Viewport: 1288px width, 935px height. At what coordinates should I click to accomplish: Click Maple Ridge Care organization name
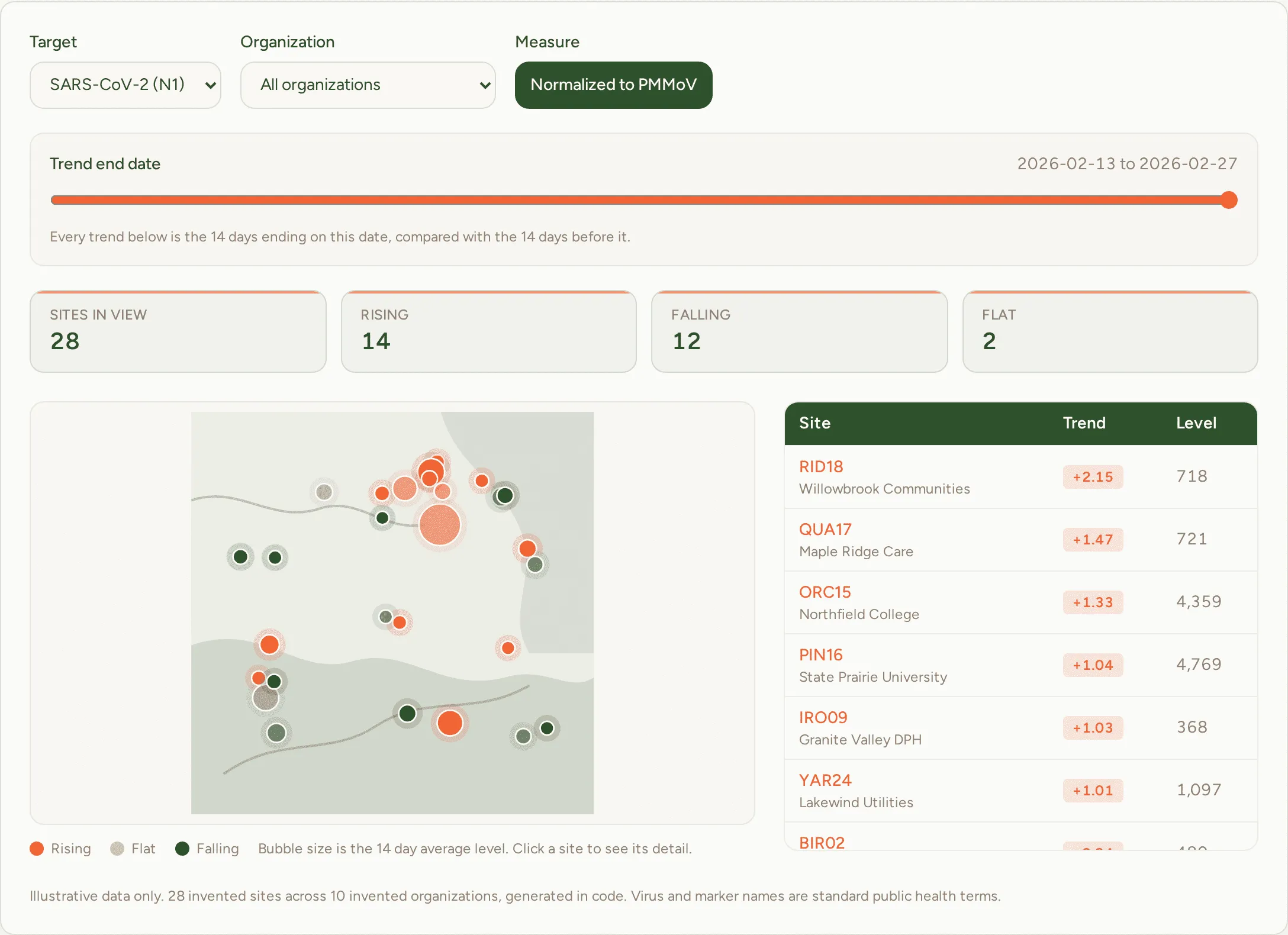pyautogui.click(x=856, y=552)
